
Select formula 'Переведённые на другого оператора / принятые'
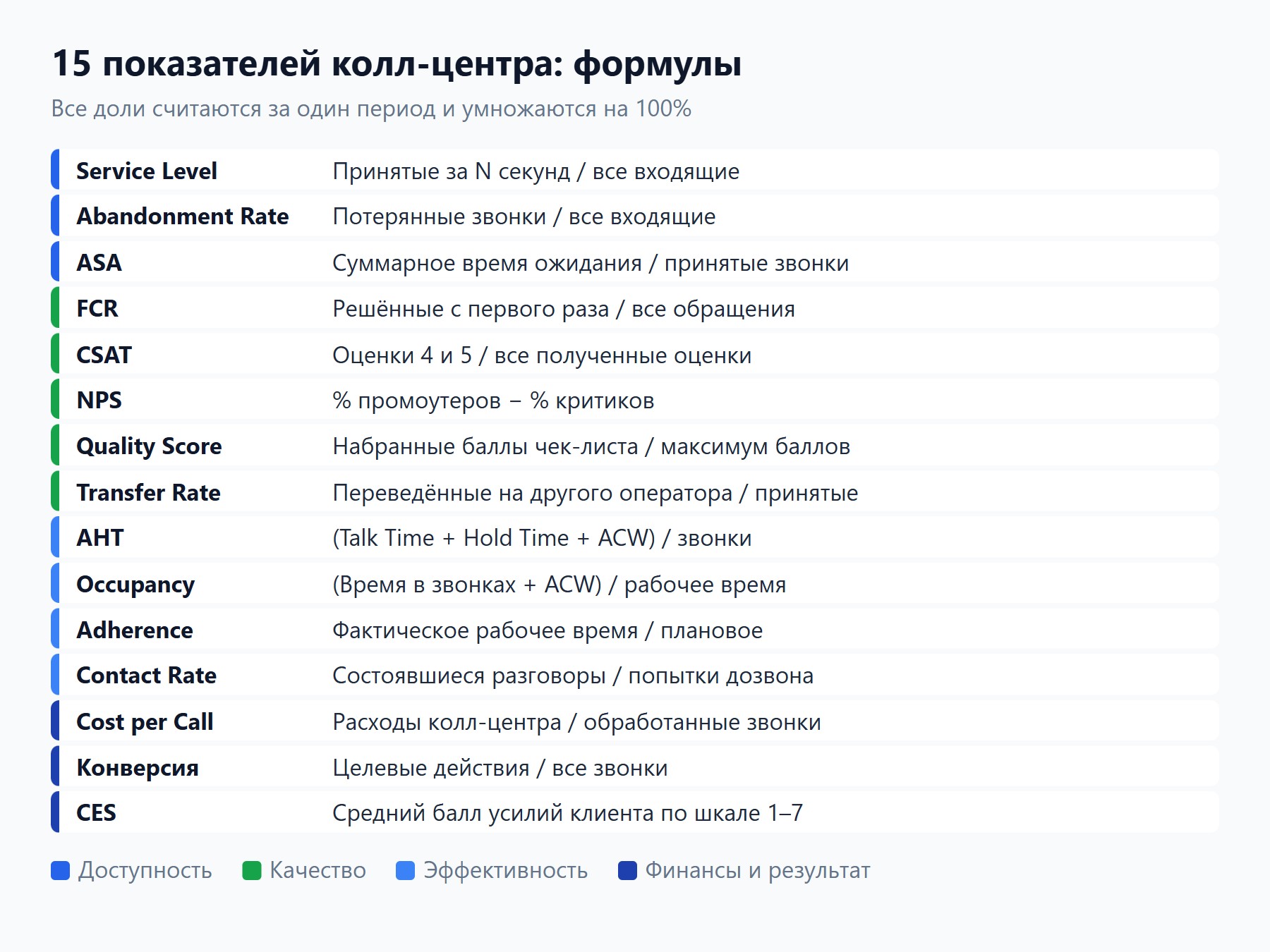tap(595, 492)
